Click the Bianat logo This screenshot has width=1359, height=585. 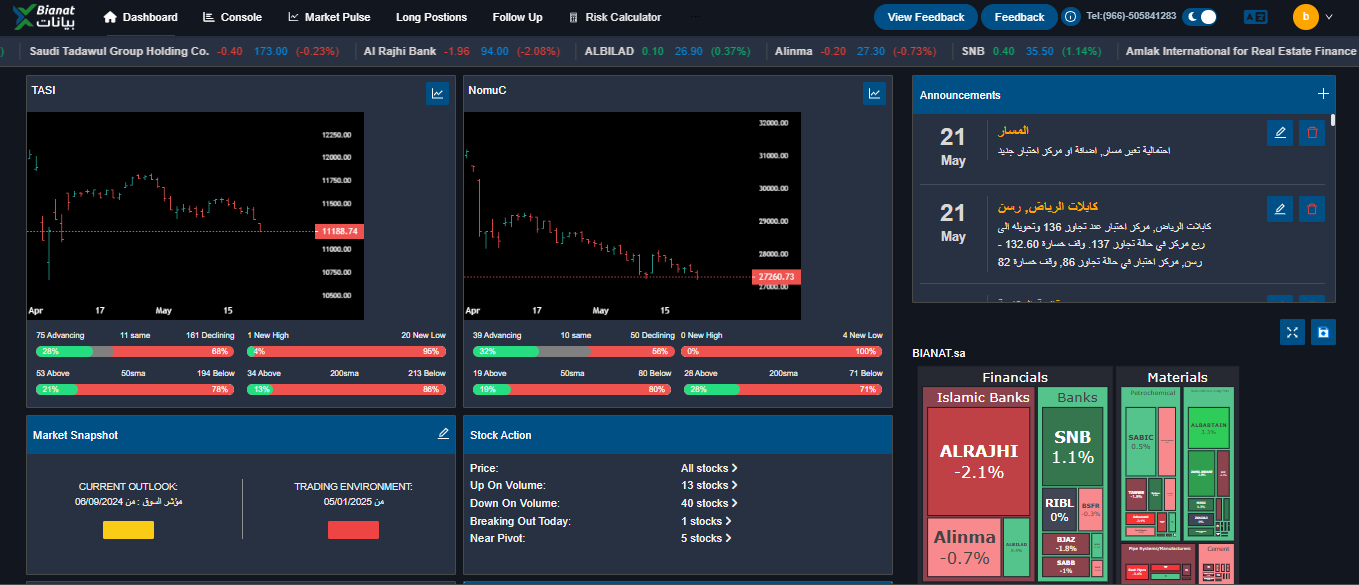click(x=46, y=17)
